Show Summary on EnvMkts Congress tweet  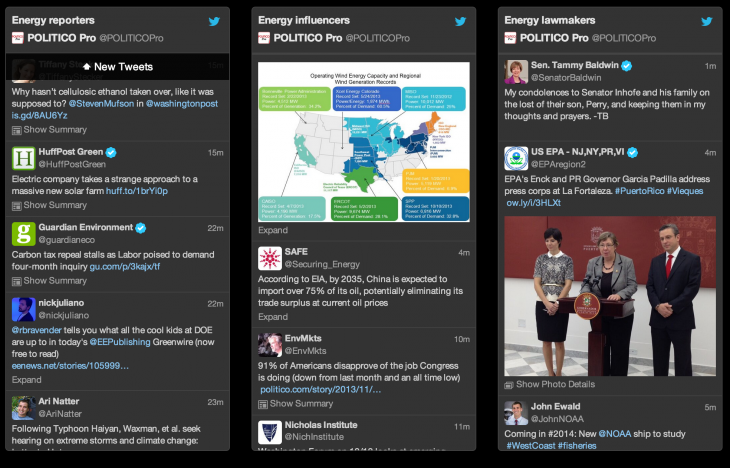[301, 404]
